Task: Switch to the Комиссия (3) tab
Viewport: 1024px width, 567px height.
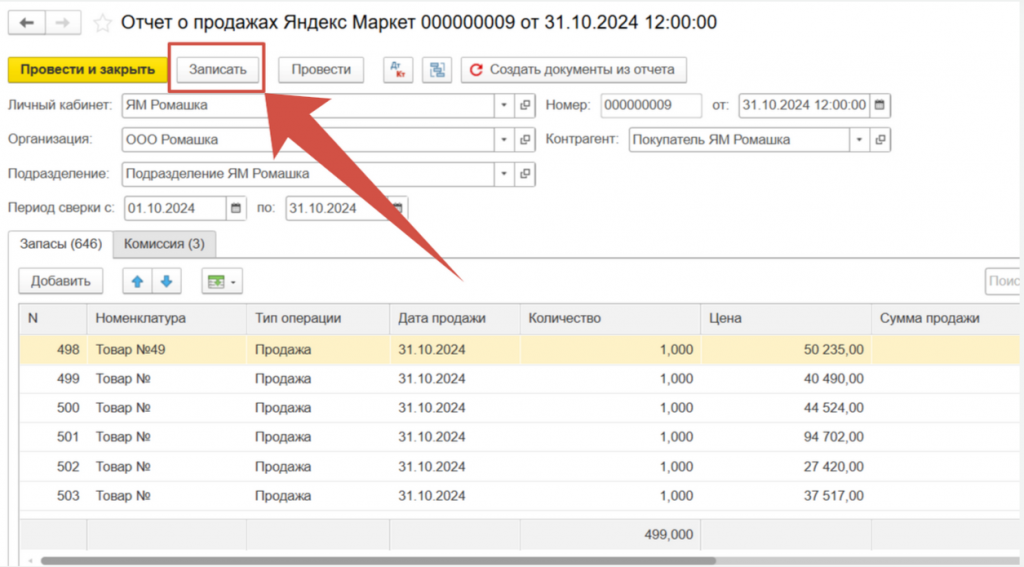Action: click(x=164, y=243)
